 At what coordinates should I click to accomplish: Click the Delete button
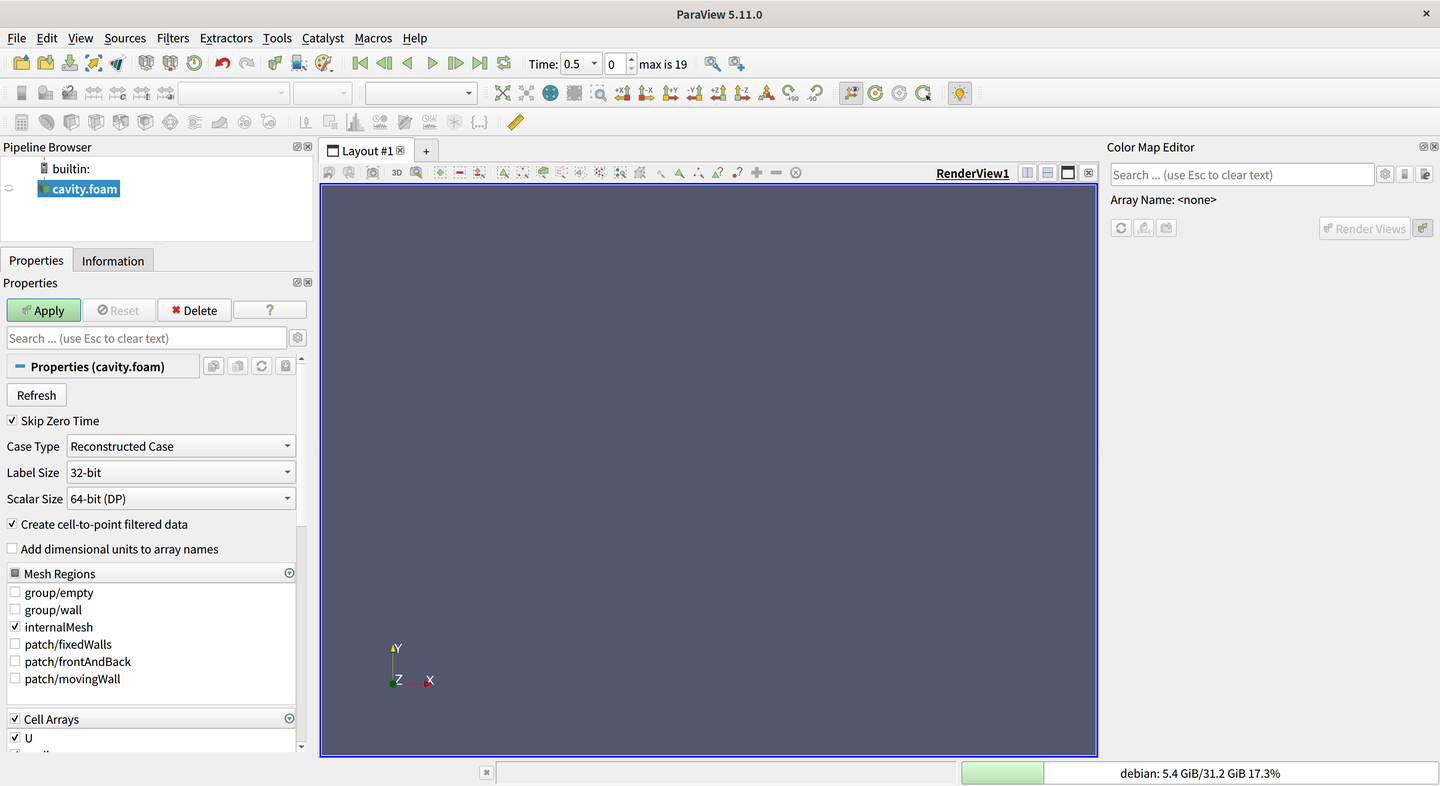[194, 310]
